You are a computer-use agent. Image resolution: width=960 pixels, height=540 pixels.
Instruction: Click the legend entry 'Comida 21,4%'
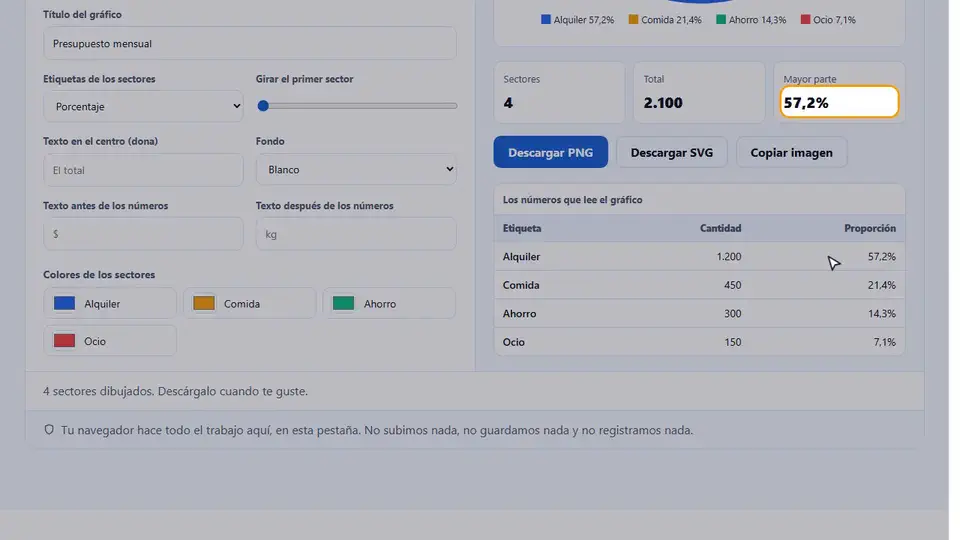pos(665,20)
